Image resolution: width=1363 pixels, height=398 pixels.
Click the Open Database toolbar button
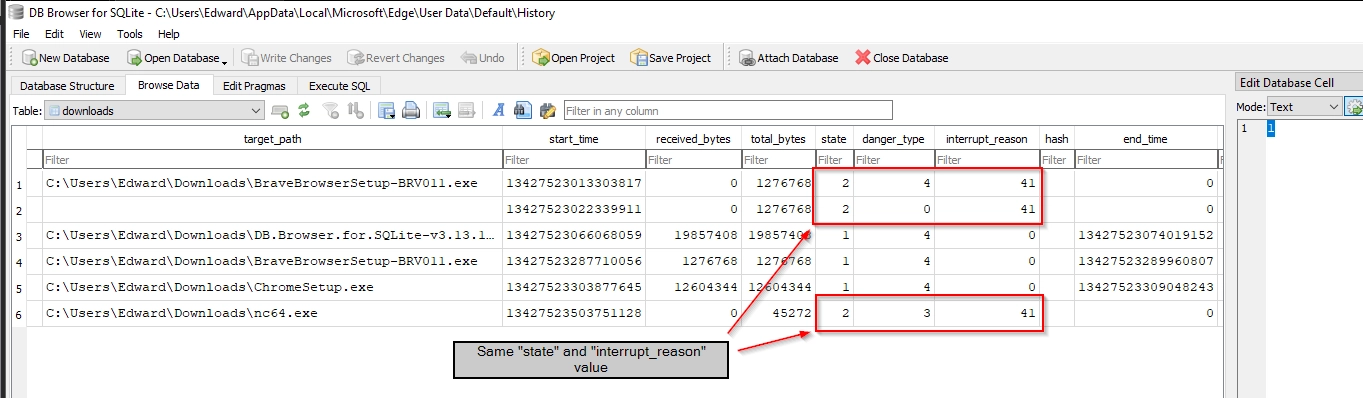(173, 58)
